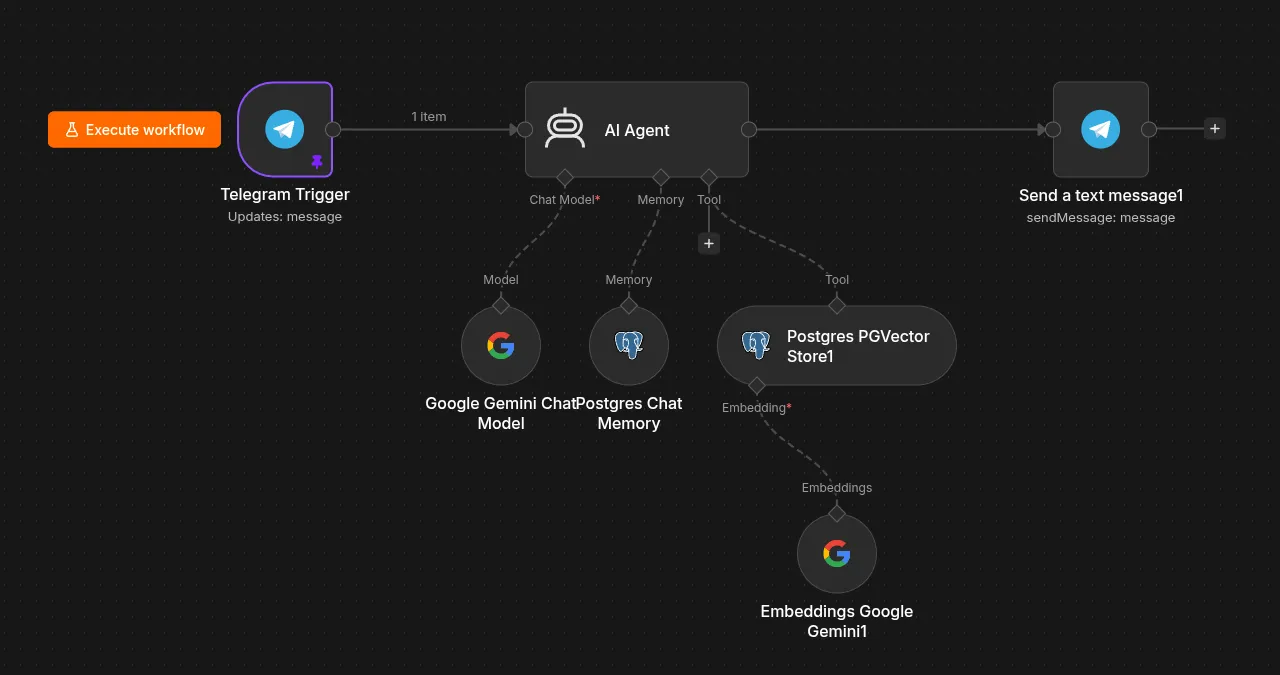
Task: Click the Model diamond atop Gemini Chat Model
Action: [501, 305]
